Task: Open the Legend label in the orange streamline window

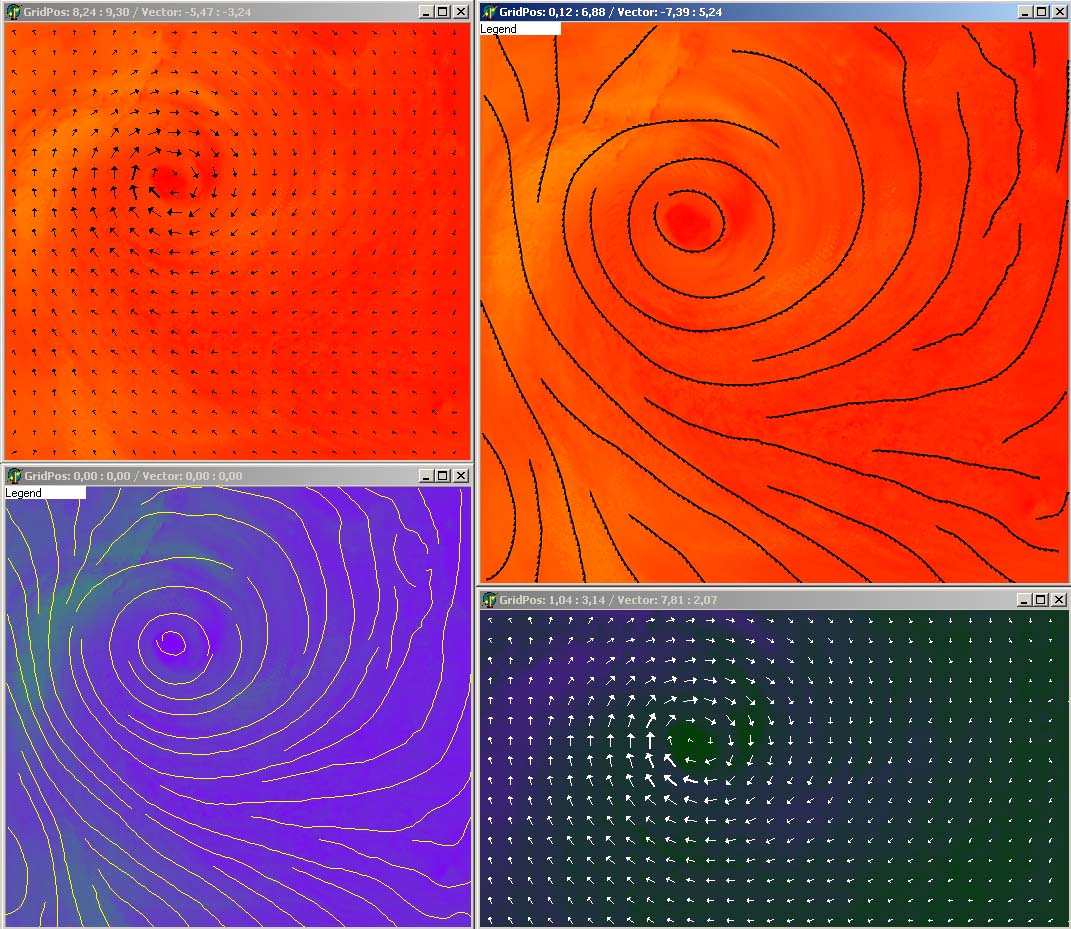Action: click(520, 29)
